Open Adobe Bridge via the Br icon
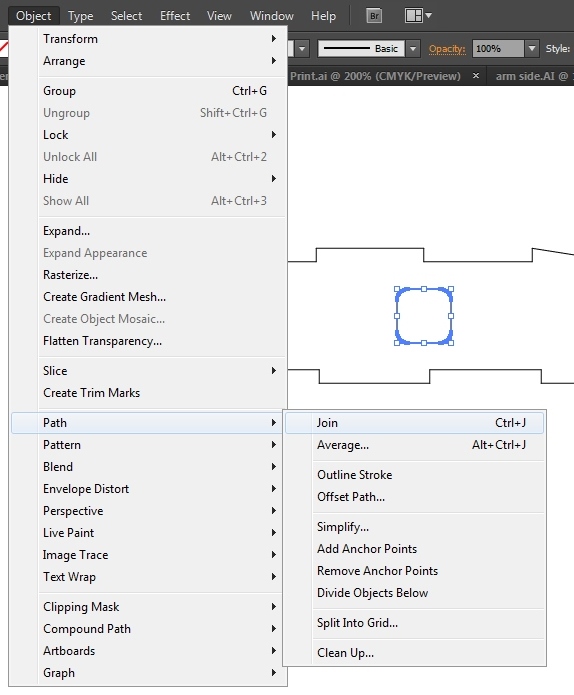 pos(375,16)
